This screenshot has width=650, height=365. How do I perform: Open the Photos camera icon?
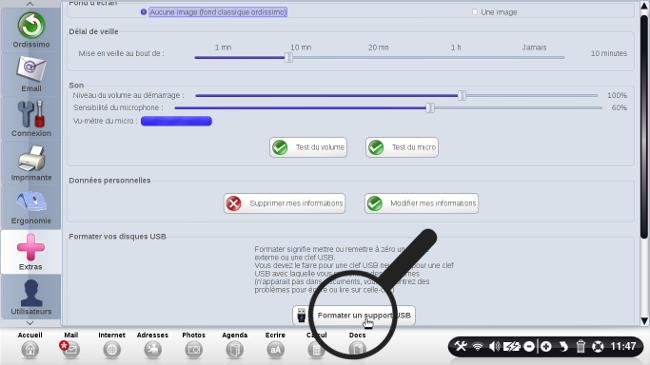[194, 349]
